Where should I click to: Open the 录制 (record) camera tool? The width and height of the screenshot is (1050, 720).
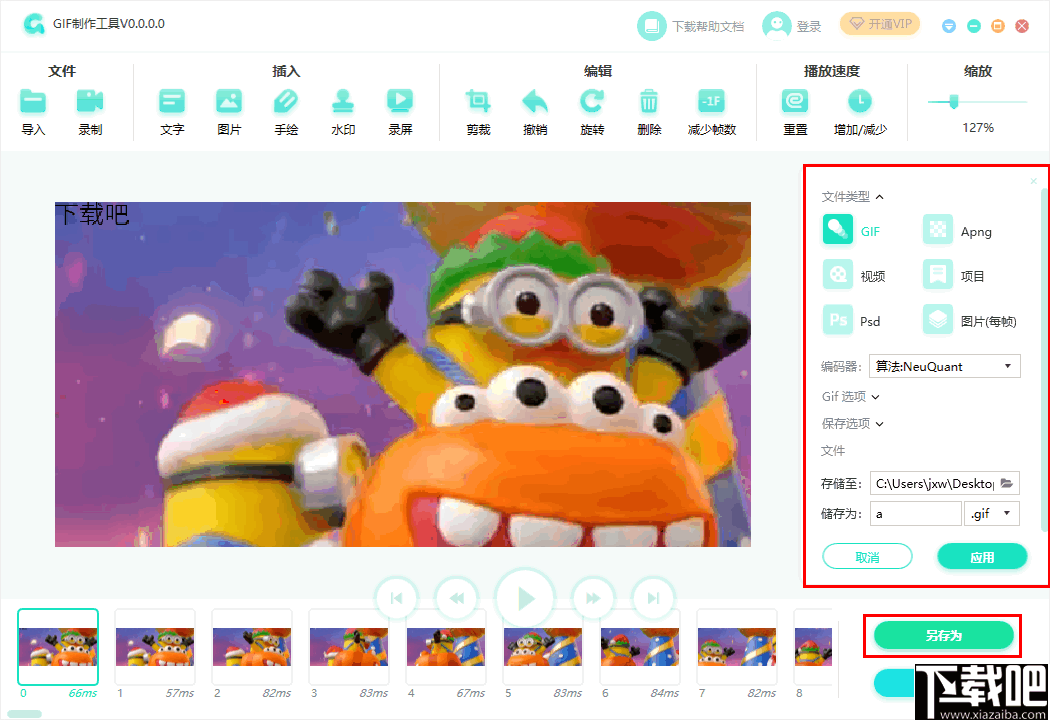[90, 101]
